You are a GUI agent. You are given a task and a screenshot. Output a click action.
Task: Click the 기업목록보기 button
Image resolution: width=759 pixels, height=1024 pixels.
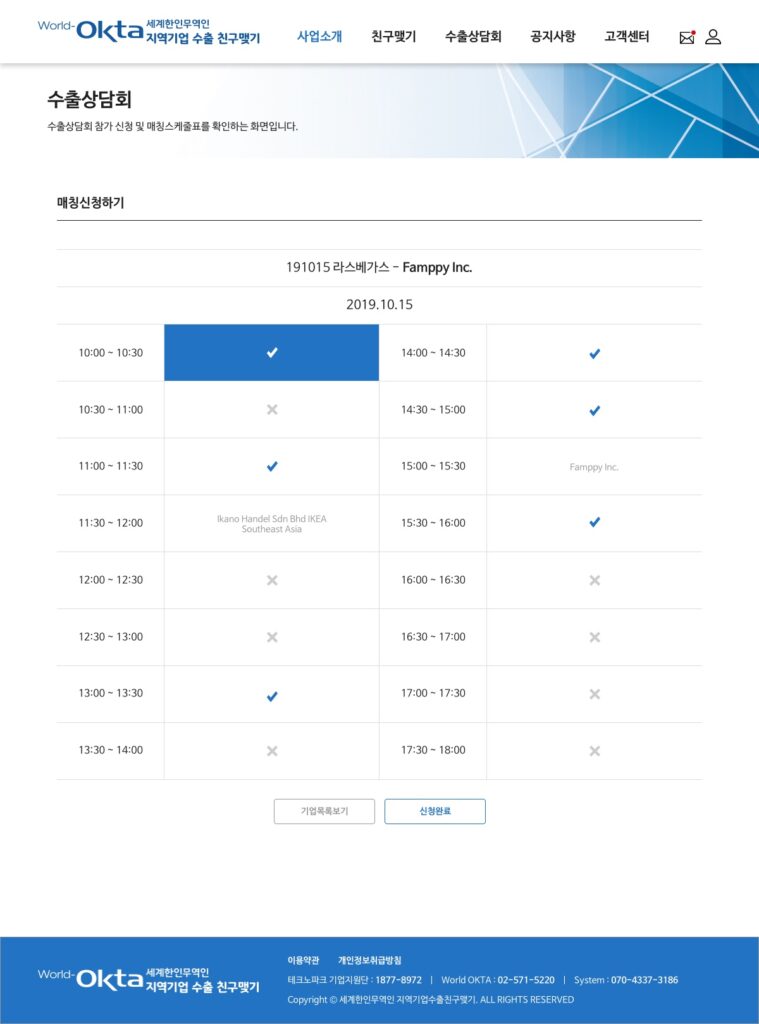pyautogui.click(x=325, y=811)
